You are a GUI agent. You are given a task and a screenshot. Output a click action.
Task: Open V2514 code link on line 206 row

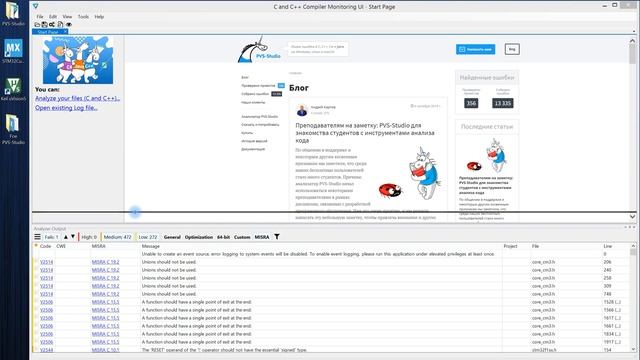[x=46, y=262]
